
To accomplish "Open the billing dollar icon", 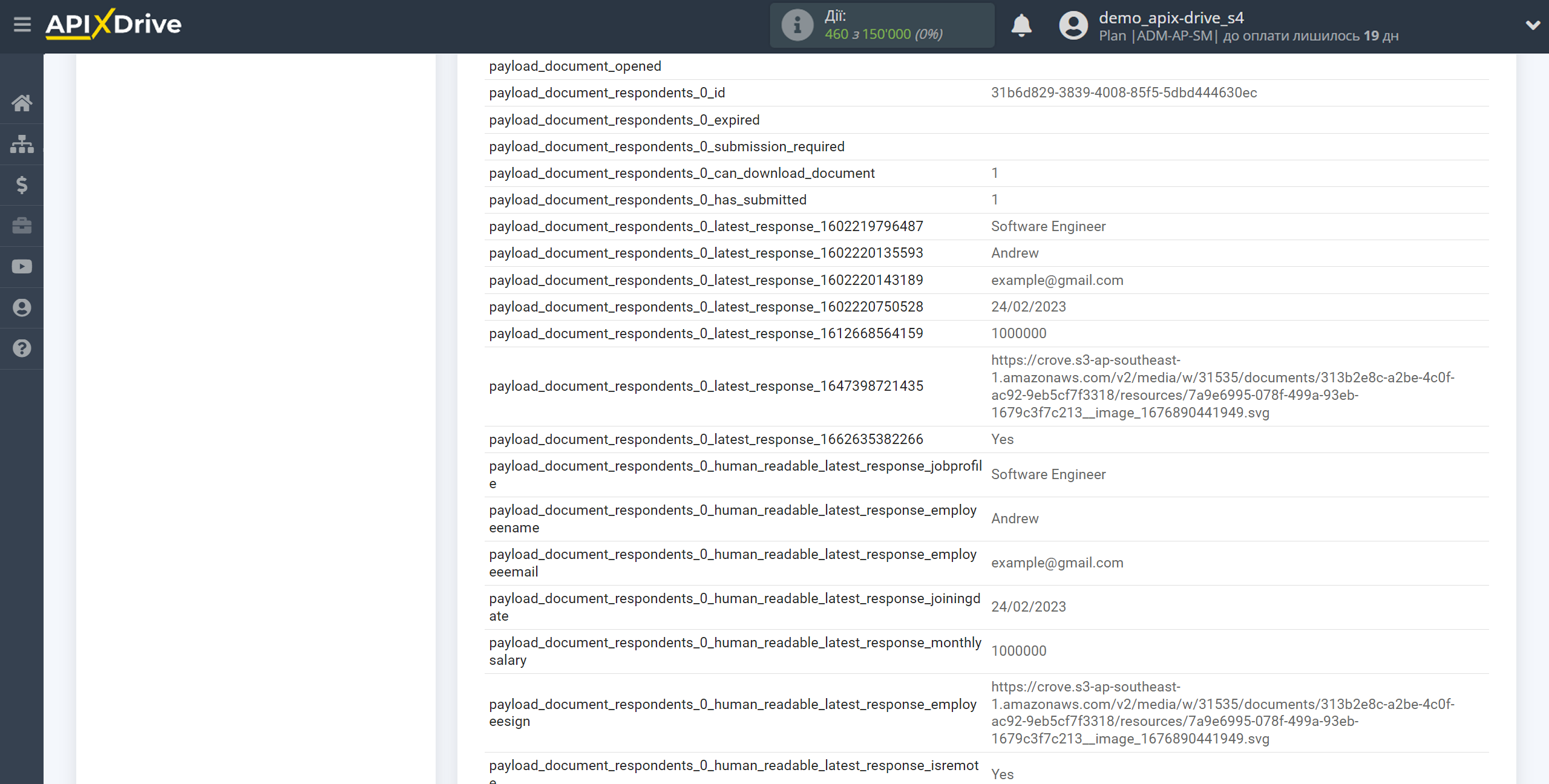I will click(22, 185).
